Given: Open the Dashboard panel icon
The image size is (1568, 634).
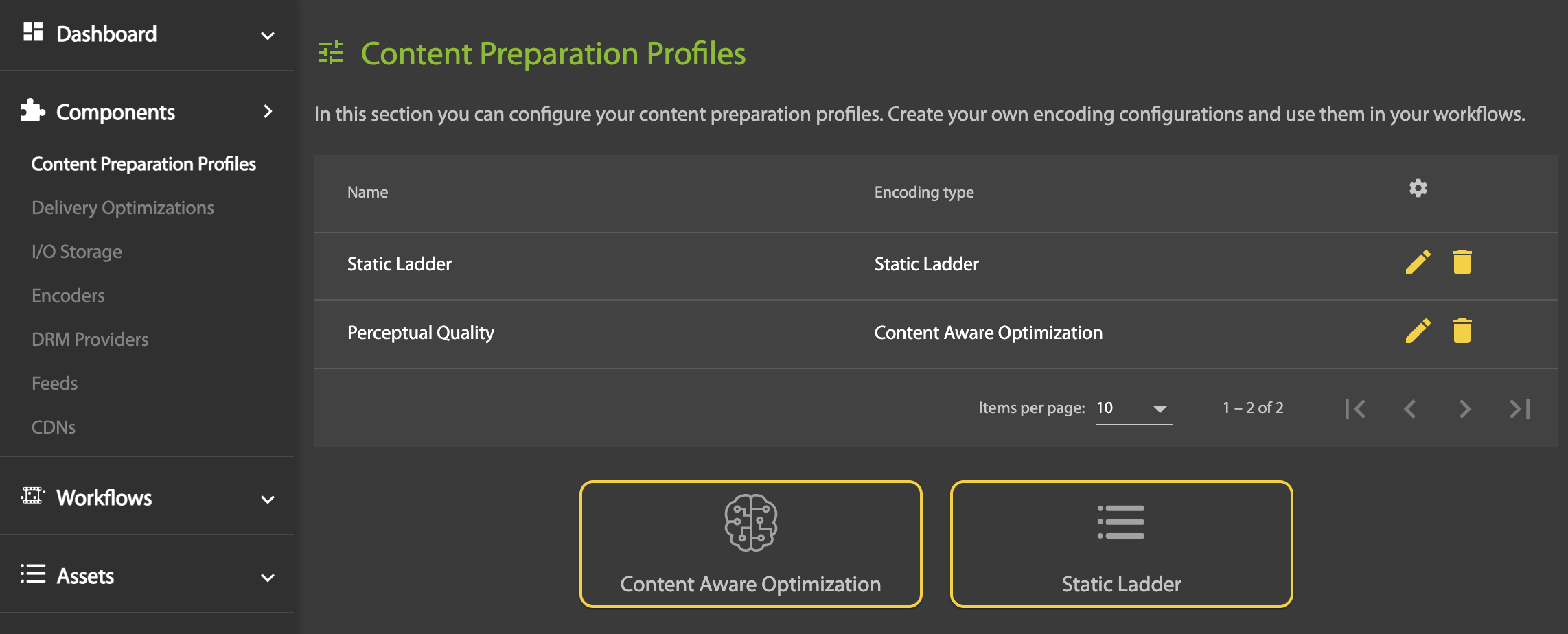Looking at the screenshot, I should pyautogui.click(x=33, y=32).
